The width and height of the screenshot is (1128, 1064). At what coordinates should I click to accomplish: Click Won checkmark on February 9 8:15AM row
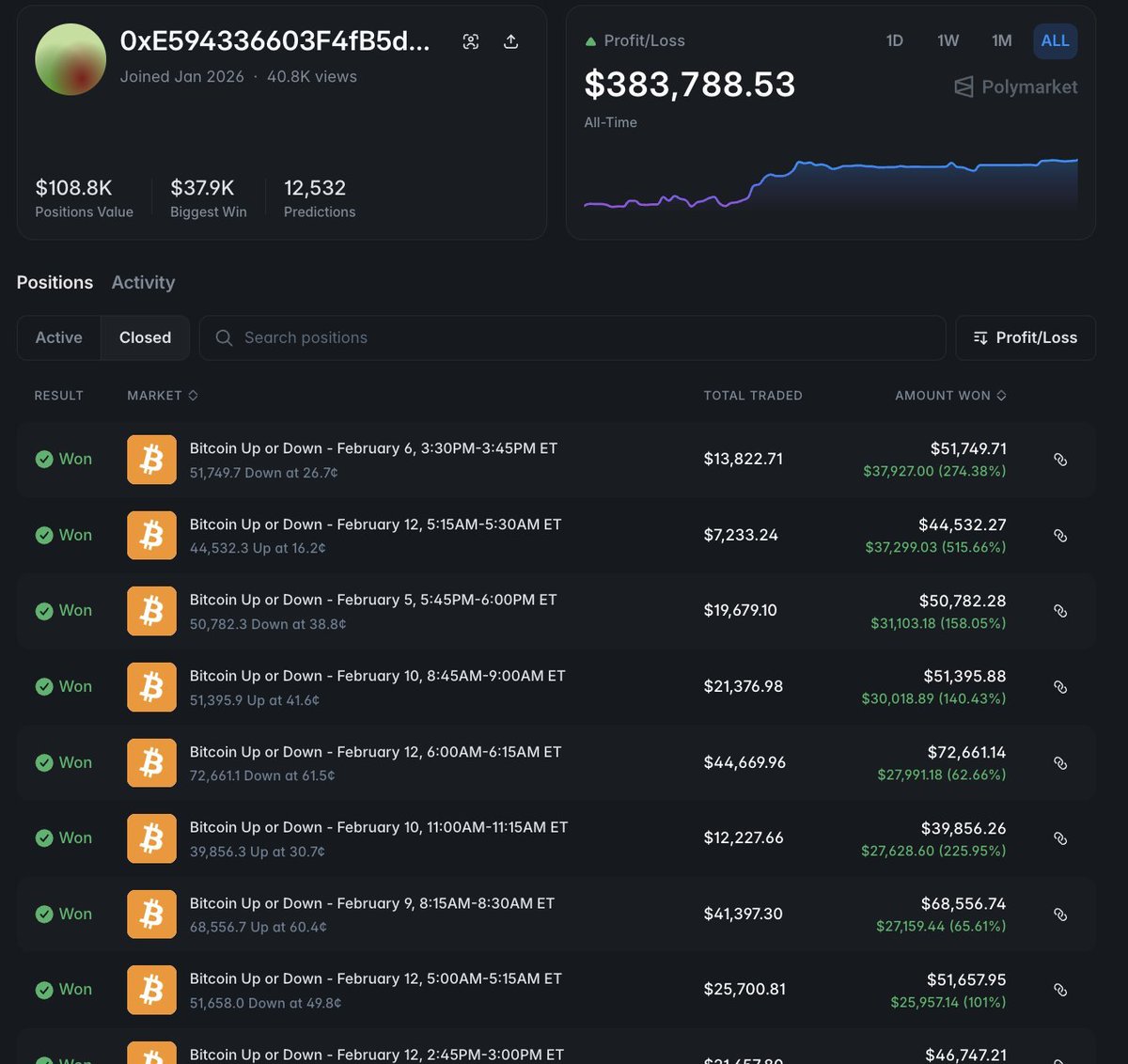point(44,914)
